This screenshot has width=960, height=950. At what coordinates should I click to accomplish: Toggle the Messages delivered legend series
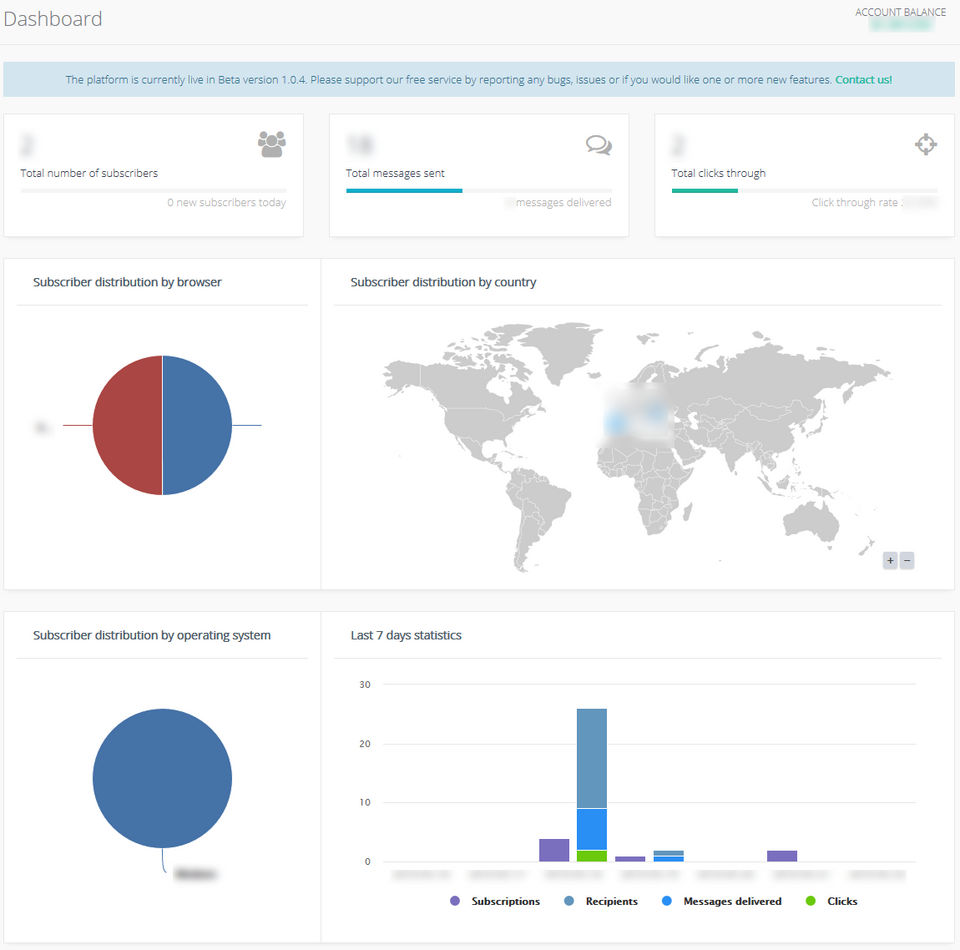click(x=722, y=901)
